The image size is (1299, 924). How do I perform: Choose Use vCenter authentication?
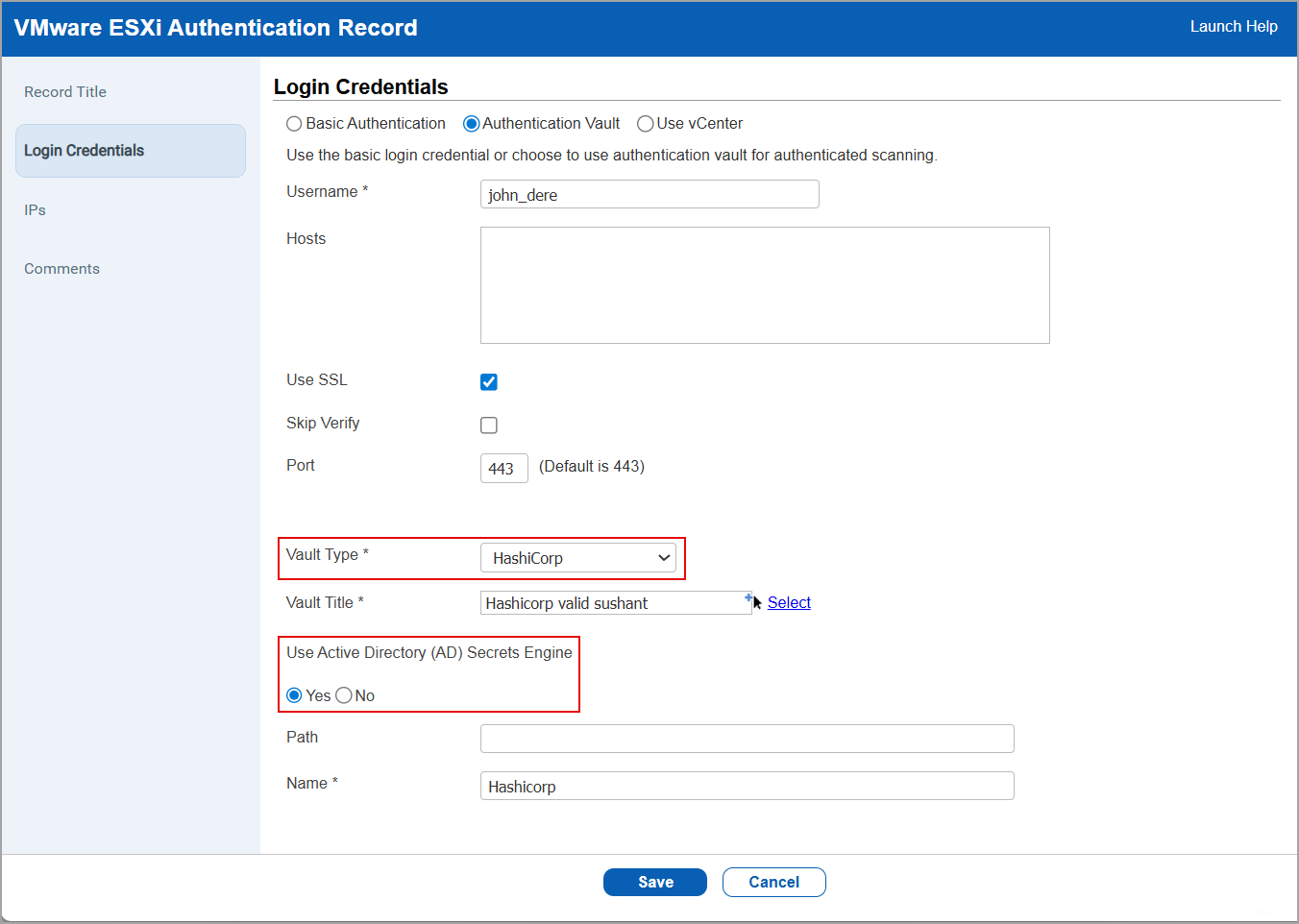(645, 123)
